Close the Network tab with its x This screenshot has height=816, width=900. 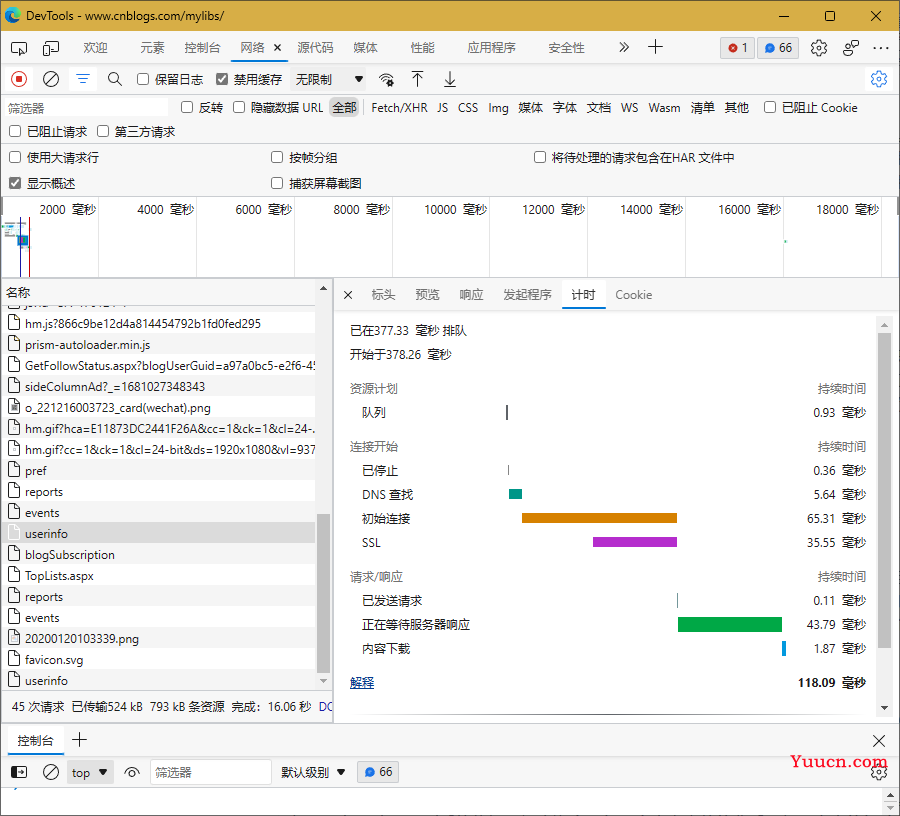(277, 48)
